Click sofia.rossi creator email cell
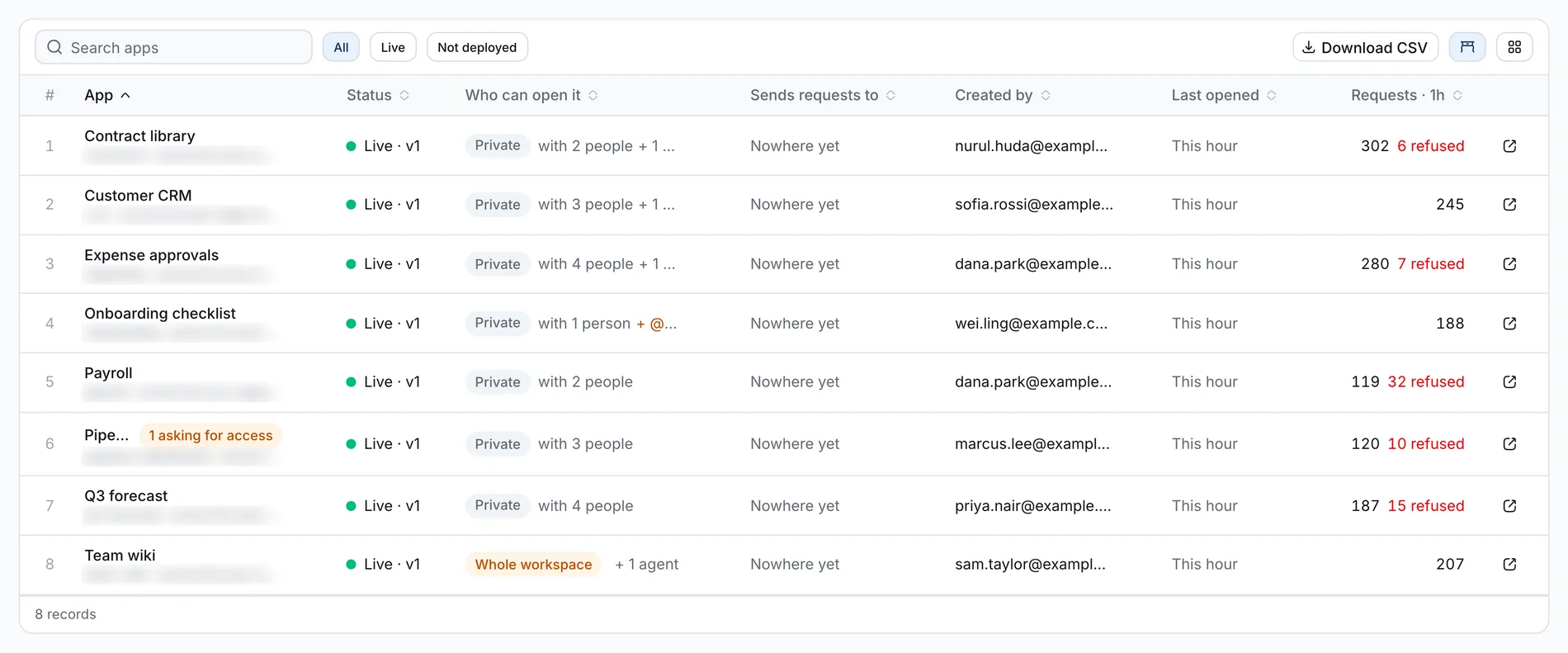Viewport: 1568px width, 653px height. click(1034, 205)
